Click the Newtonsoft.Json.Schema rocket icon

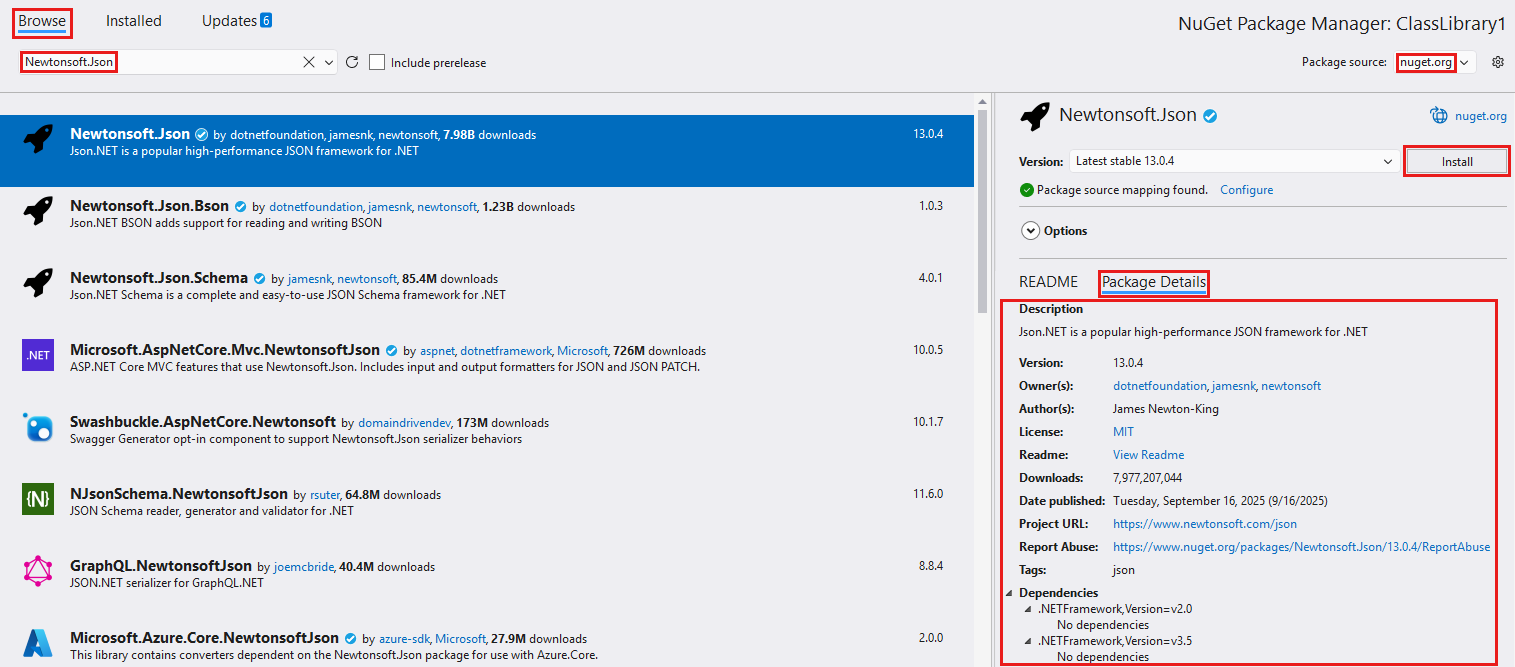[38, 283]
